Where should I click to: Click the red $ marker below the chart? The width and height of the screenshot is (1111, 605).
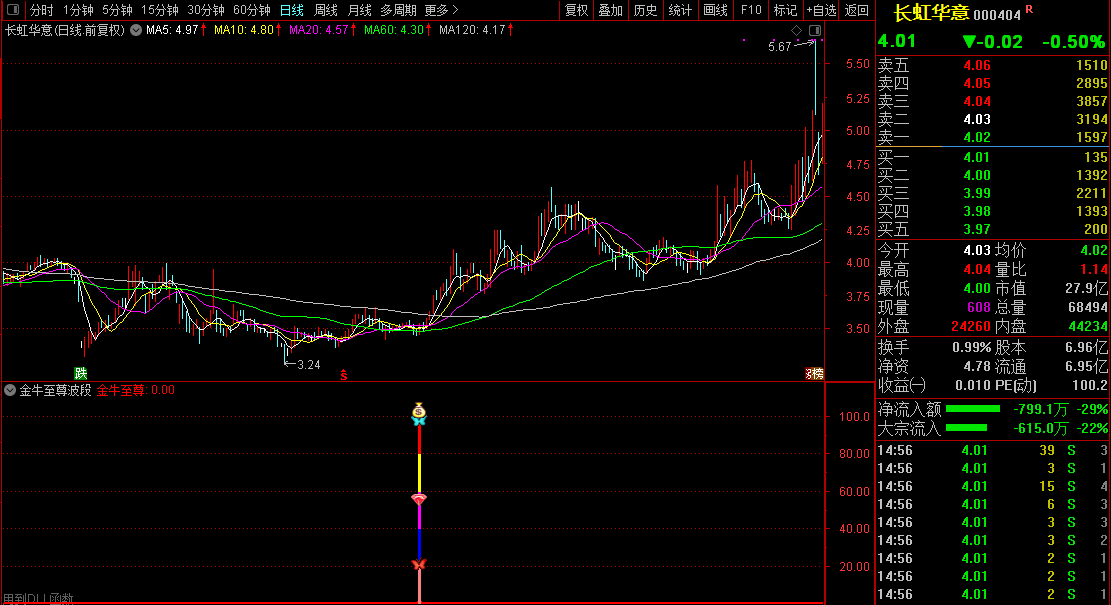pos(344,375)
